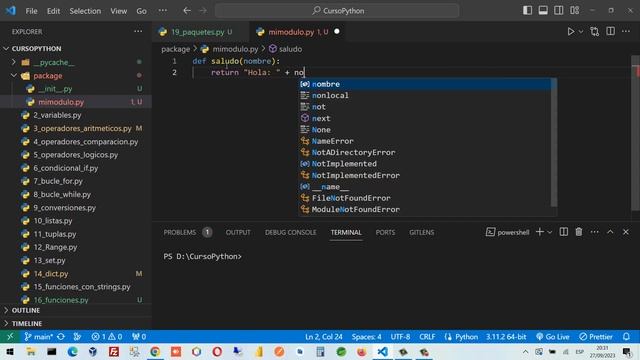This screenshot has height=360, width=640.
Task: Open terminal panel more actions ellipsis
Action: [594, 232]
